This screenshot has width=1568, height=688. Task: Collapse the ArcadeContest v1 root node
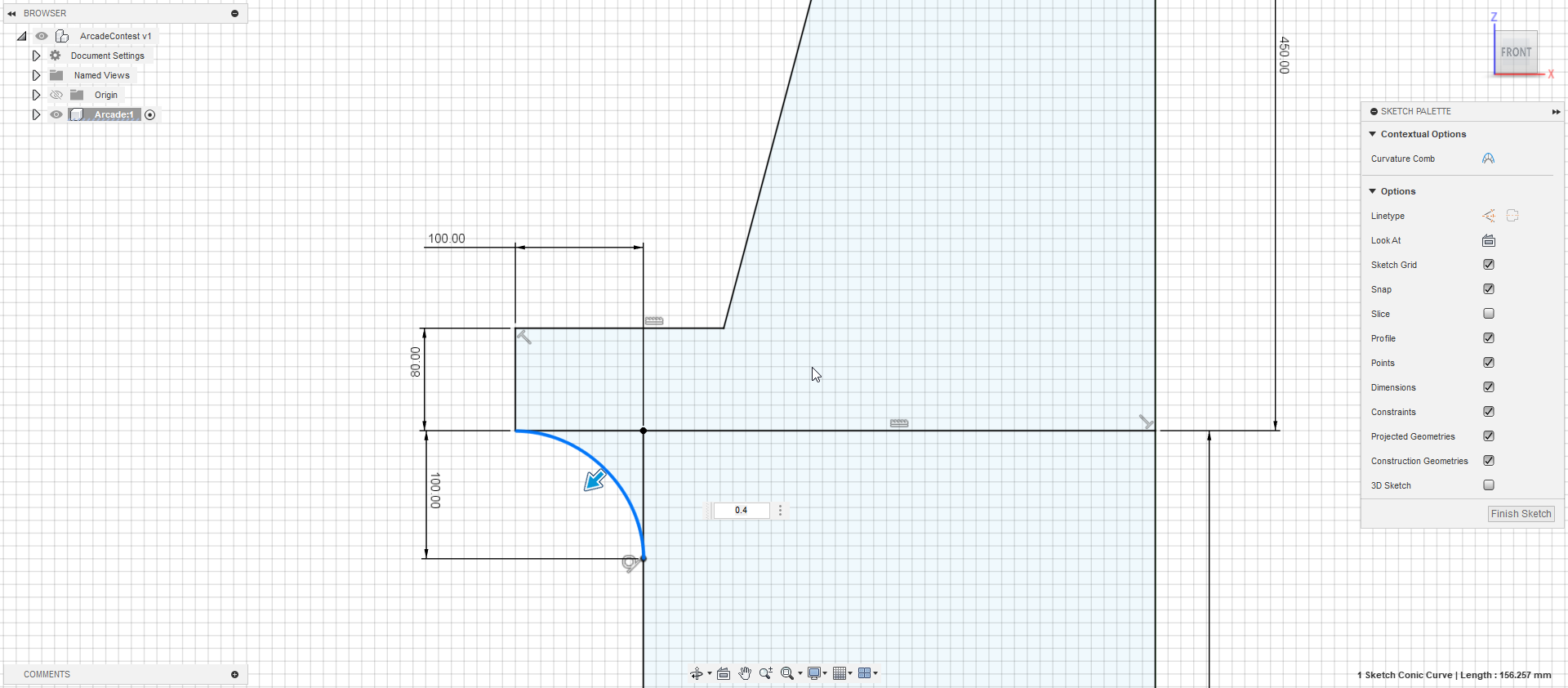tap(21, 36)
